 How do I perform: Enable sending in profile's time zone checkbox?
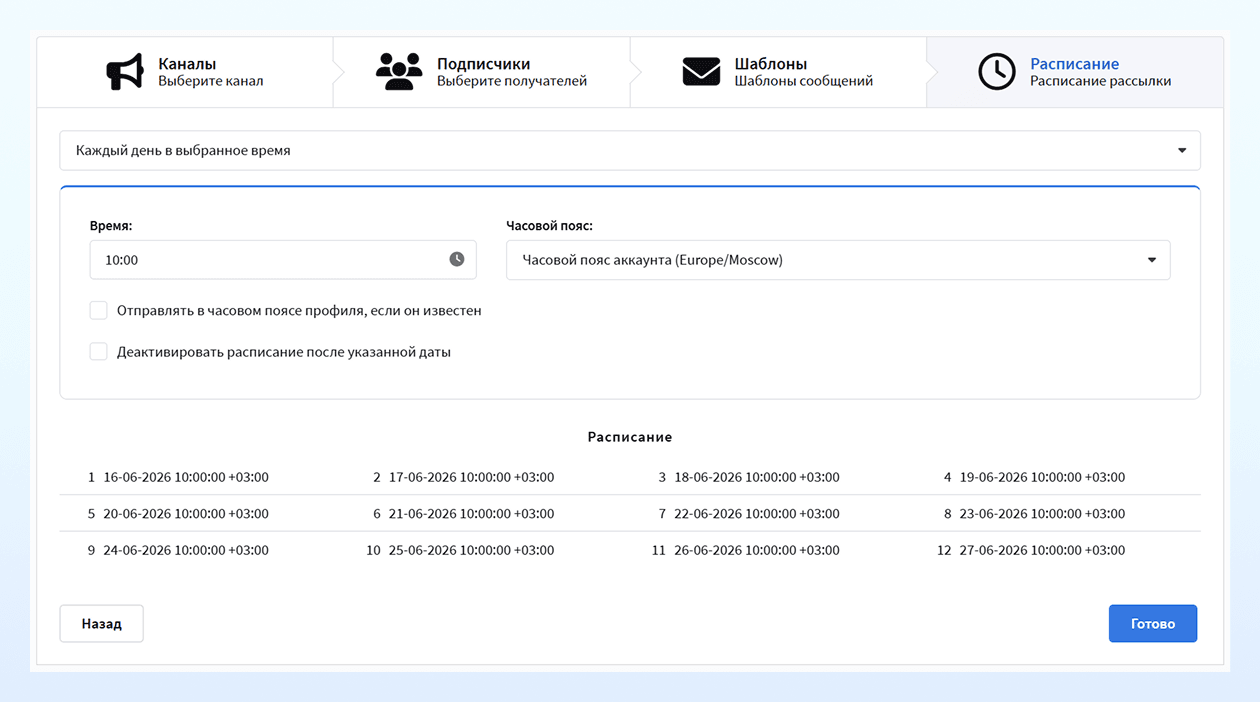pyautogui.click(x=98, y=310)
